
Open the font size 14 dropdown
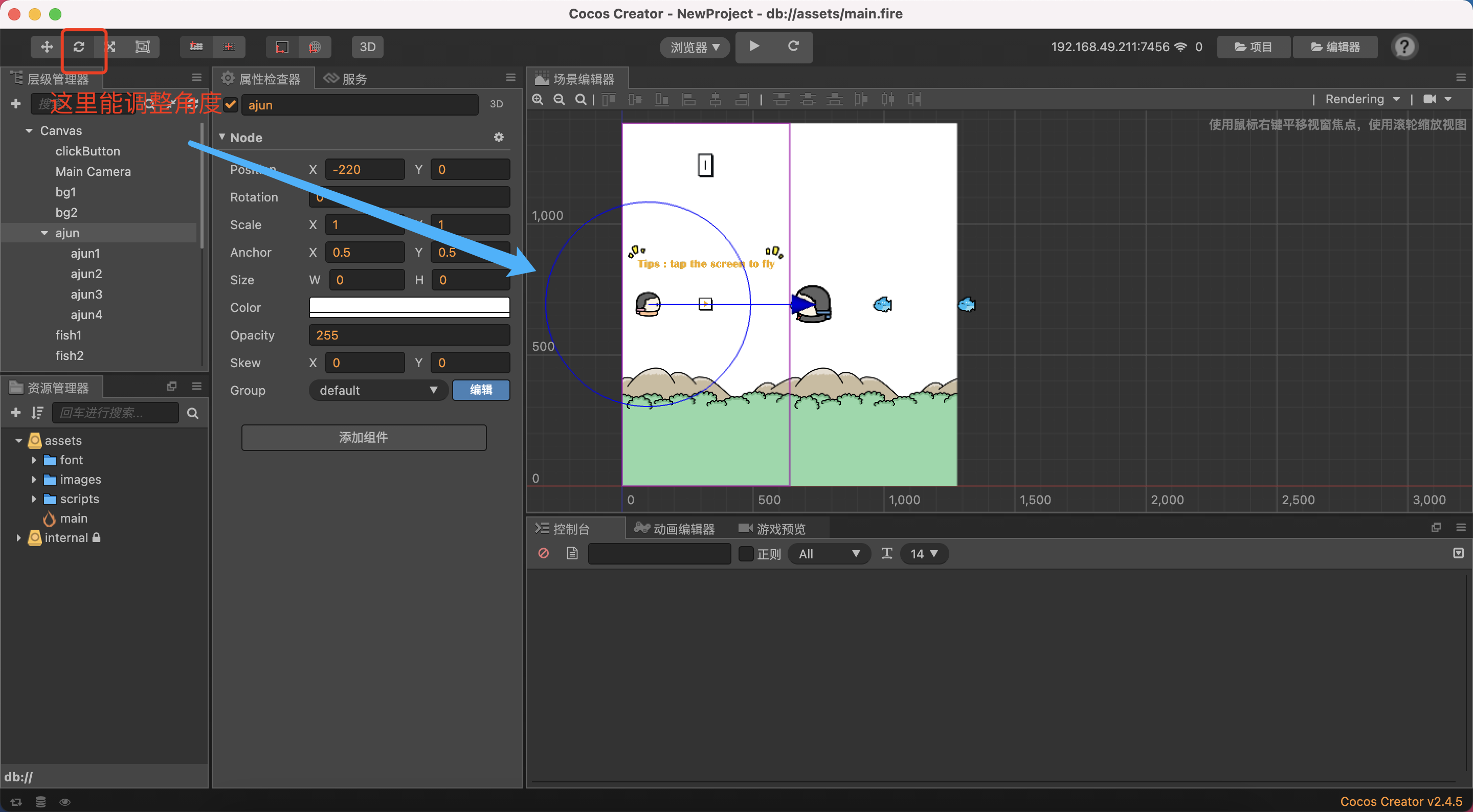point(924,554)
